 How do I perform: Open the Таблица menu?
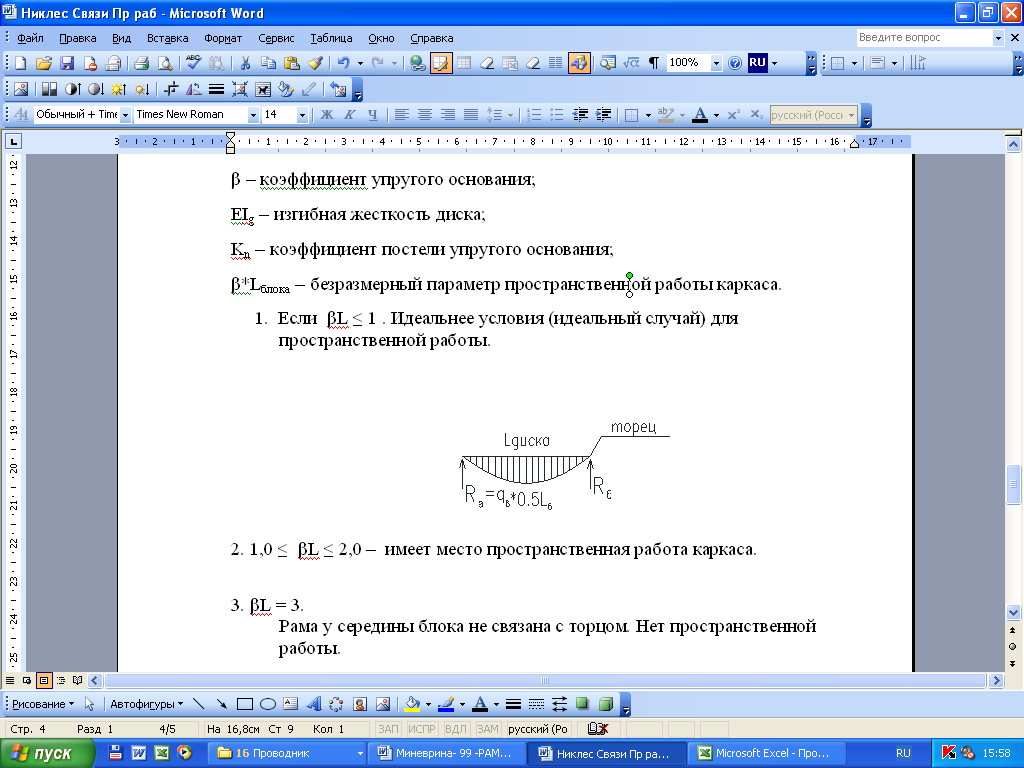[331, 38]
